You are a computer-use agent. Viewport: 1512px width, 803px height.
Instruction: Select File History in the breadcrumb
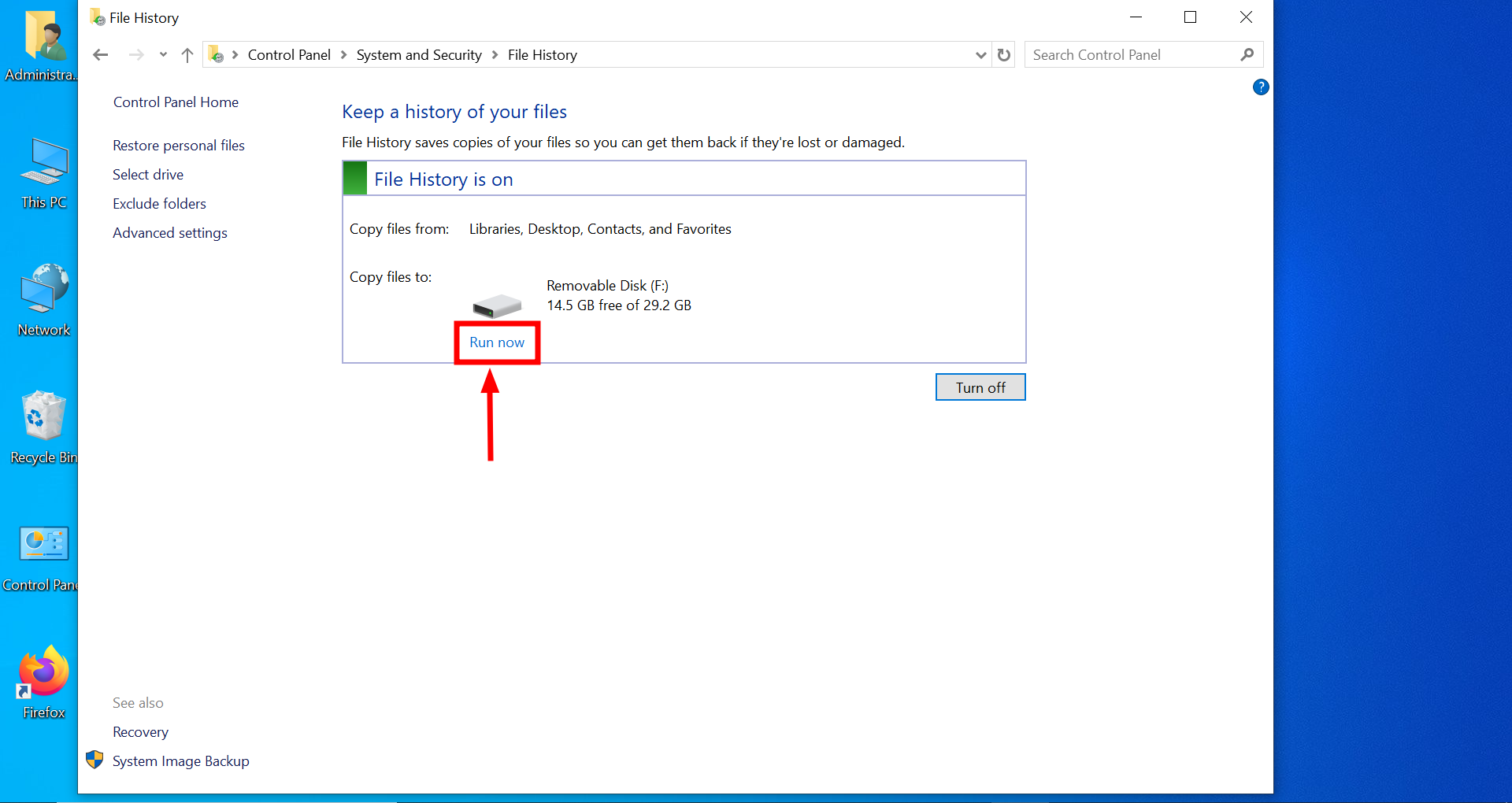pos(543,55)
